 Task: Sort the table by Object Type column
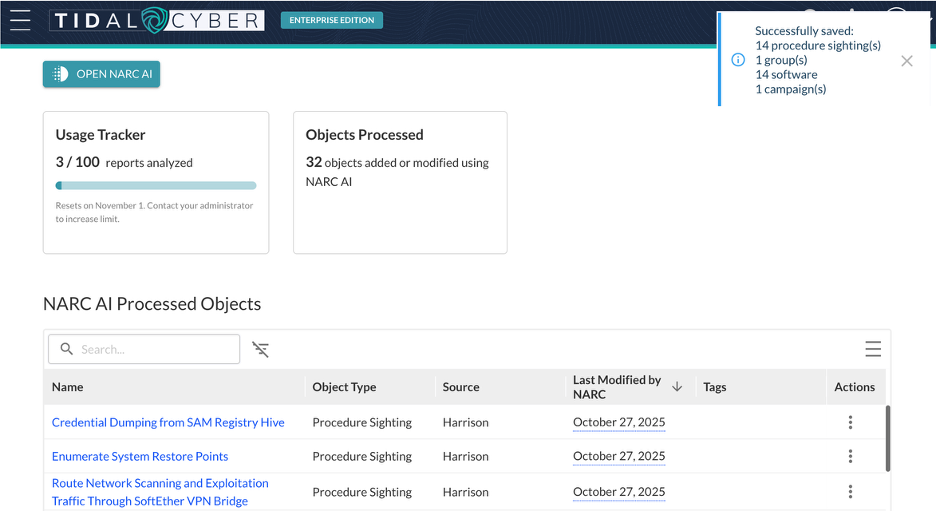(x=344, y=387)
